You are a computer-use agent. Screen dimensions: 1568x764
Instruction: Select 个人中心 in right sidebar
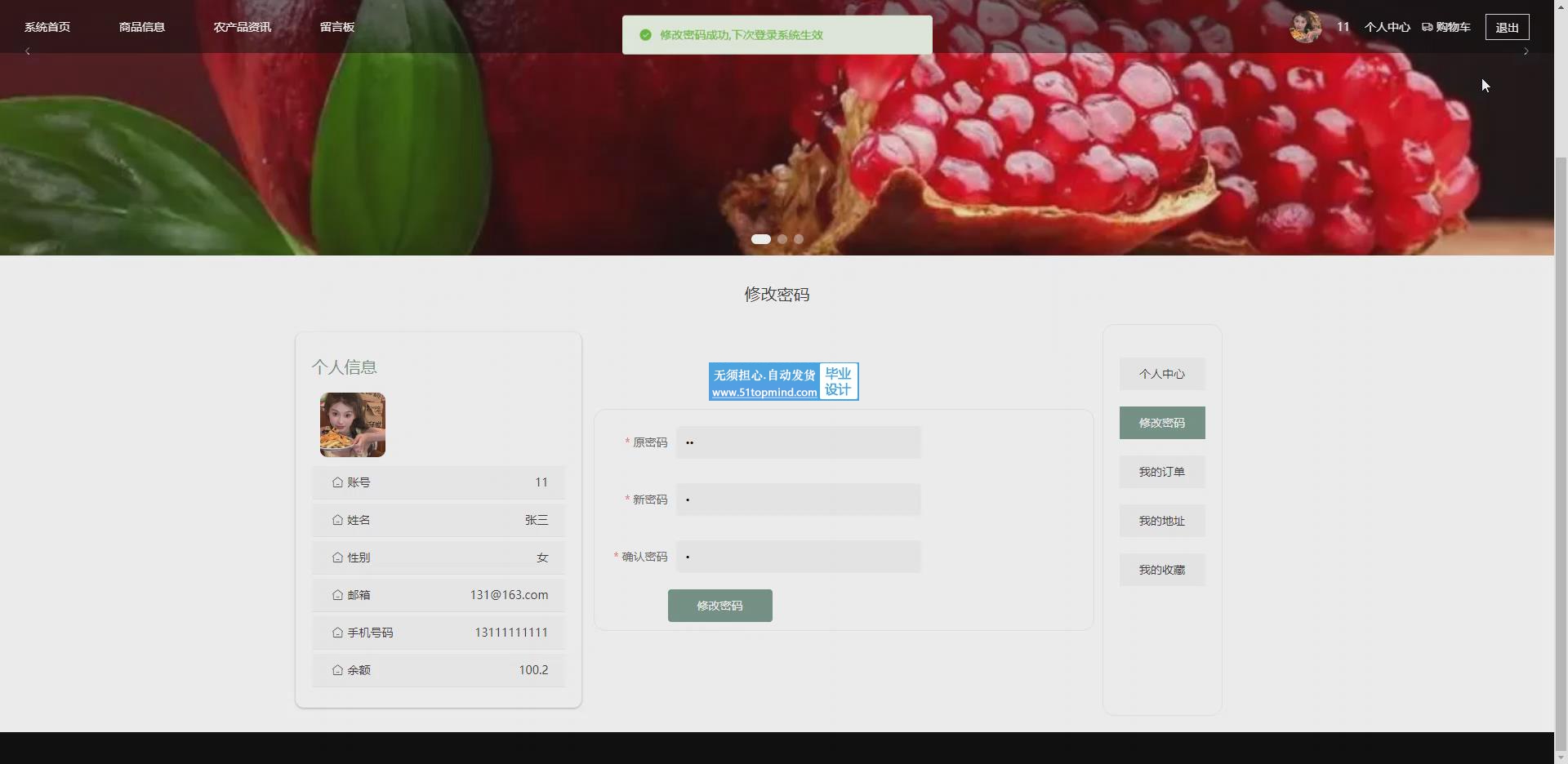click(1162, 374)
